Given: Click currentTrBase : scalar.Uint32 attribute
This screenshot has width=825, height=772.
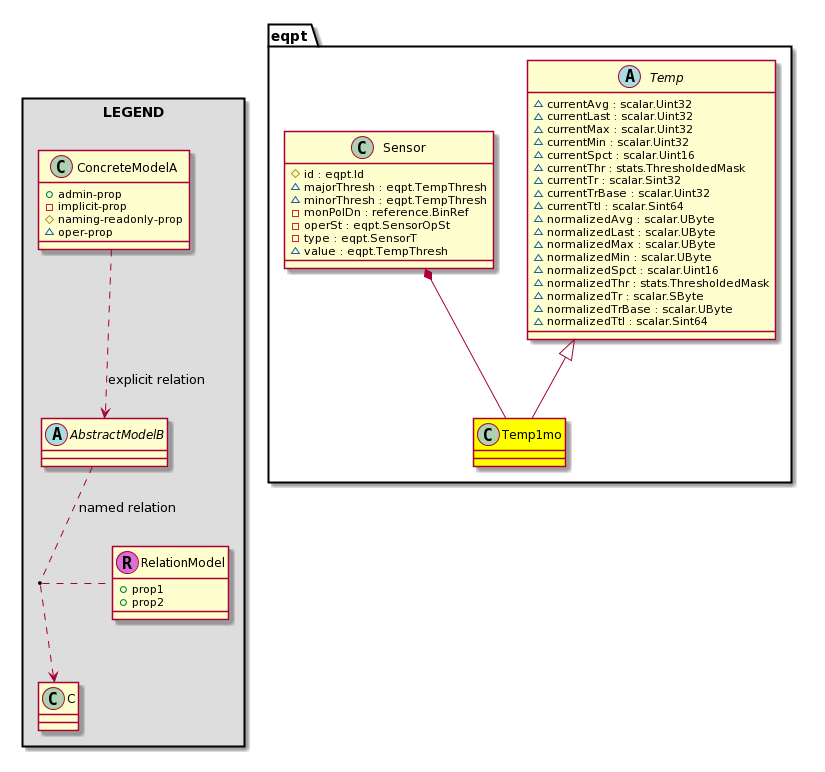Looking at the screenshot, I should [628, 193].
